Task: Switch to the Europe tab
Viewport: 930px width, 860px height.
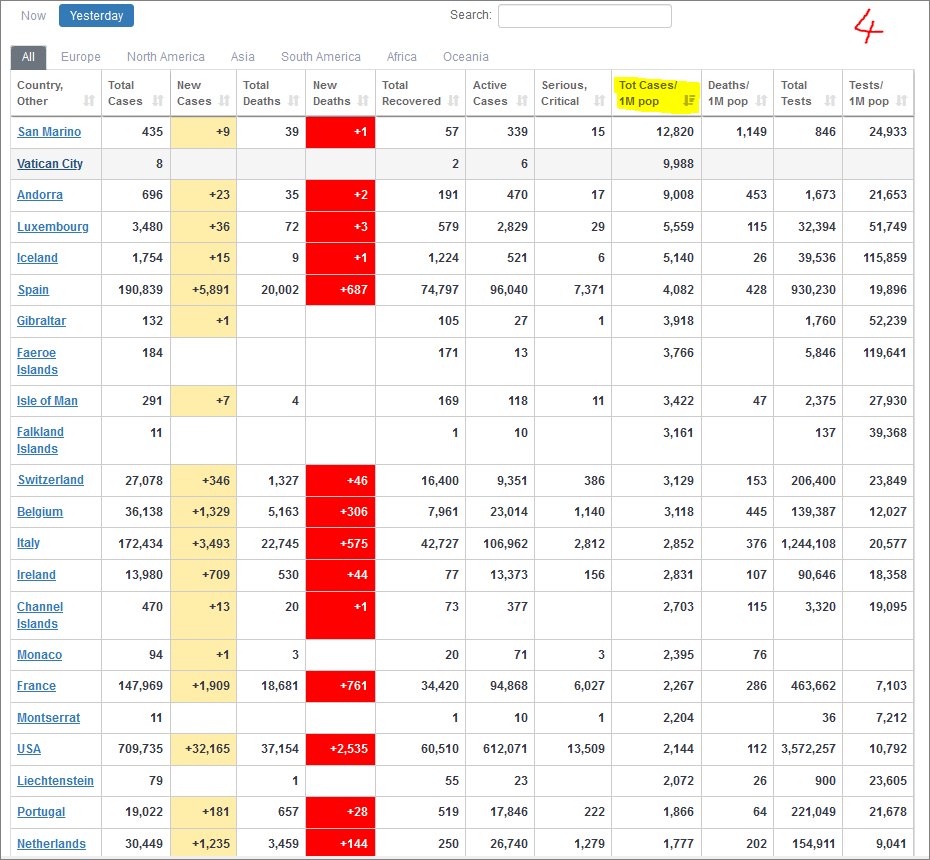Action: pyautogui.click(x=80, y=57)
